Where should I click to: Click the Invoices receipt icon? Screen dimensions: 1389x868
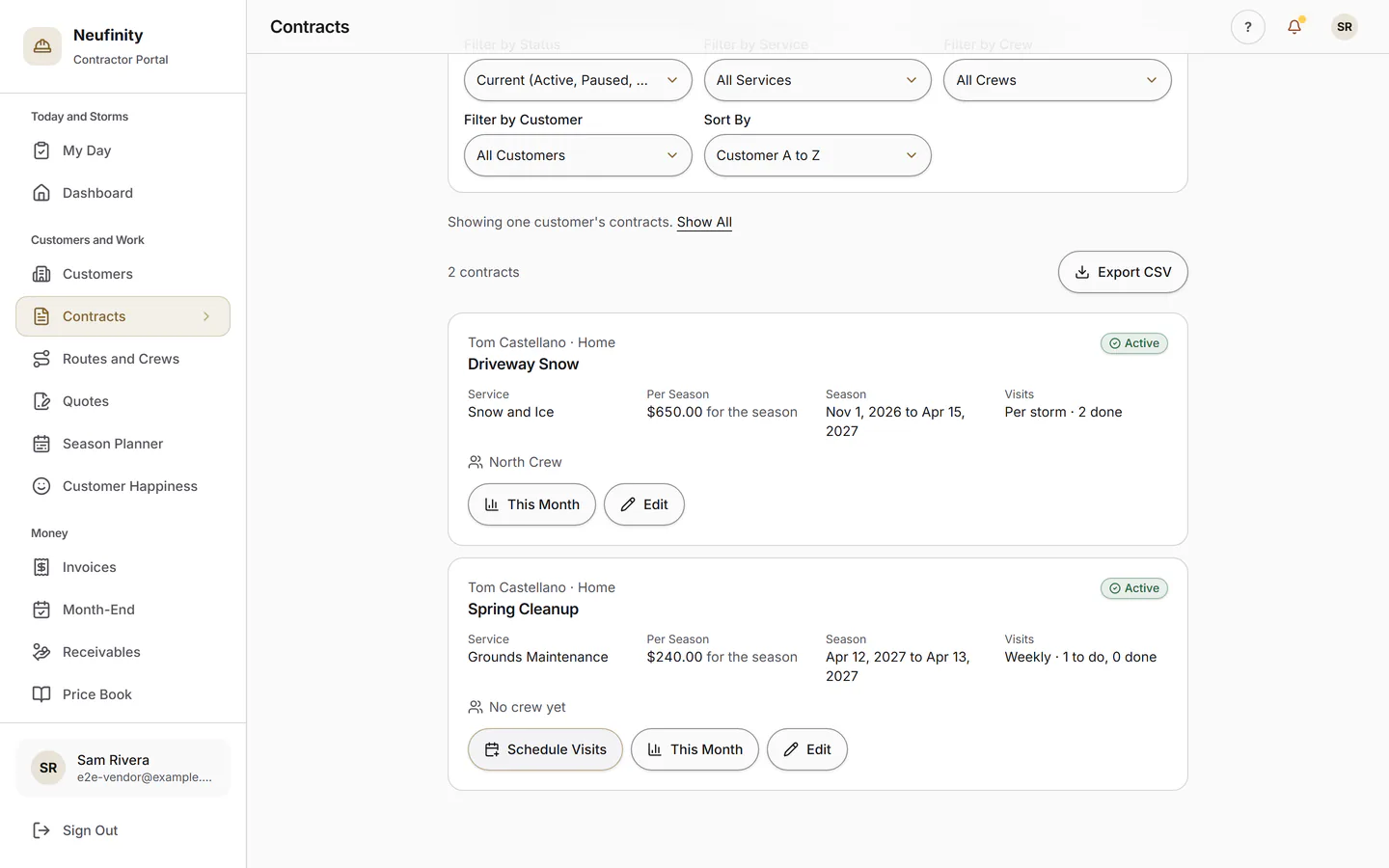(41, 567)
